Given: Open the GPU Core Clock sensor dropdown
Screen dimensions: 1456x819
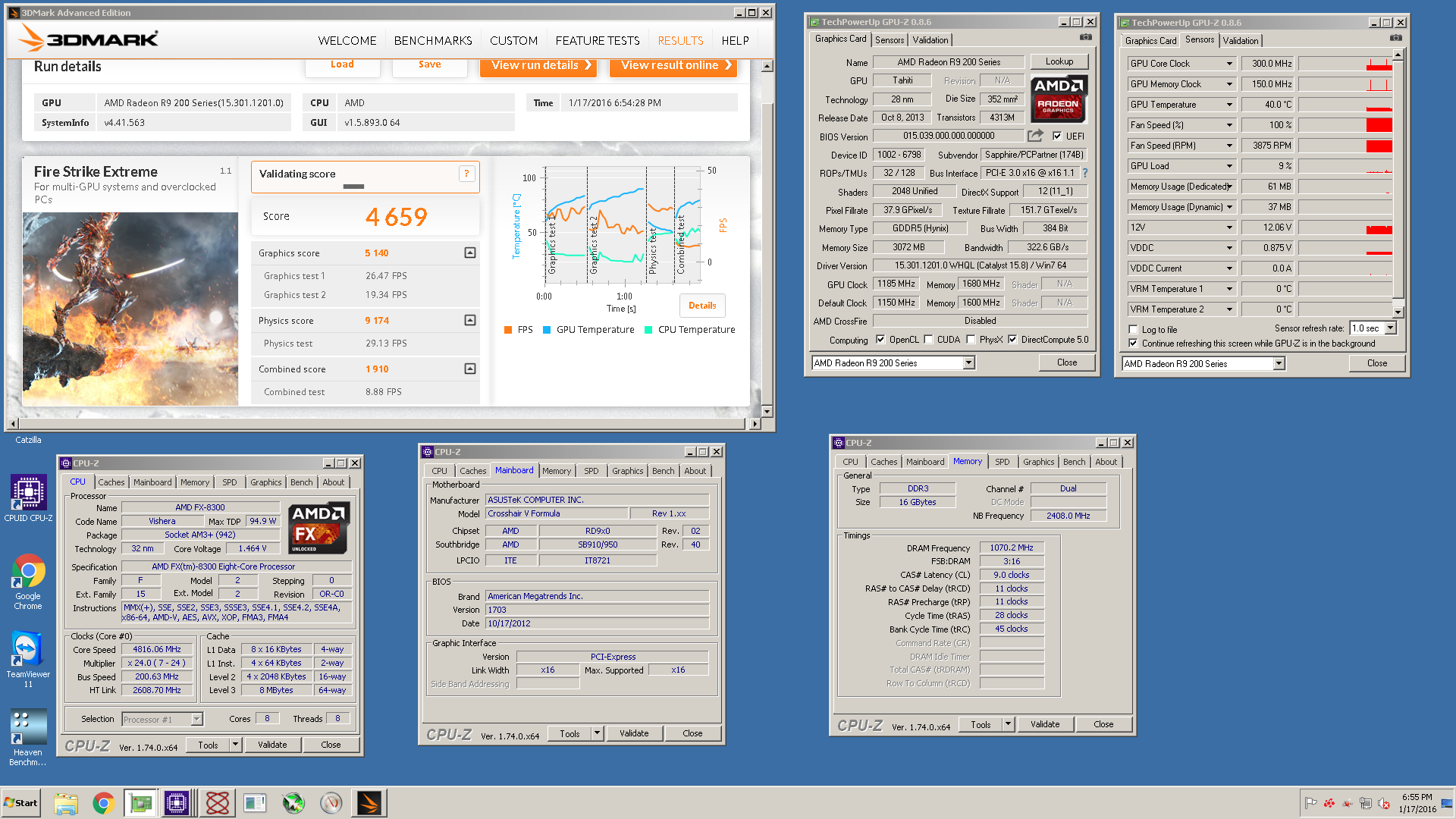Looking at the screenshot, I should 1229,64.
